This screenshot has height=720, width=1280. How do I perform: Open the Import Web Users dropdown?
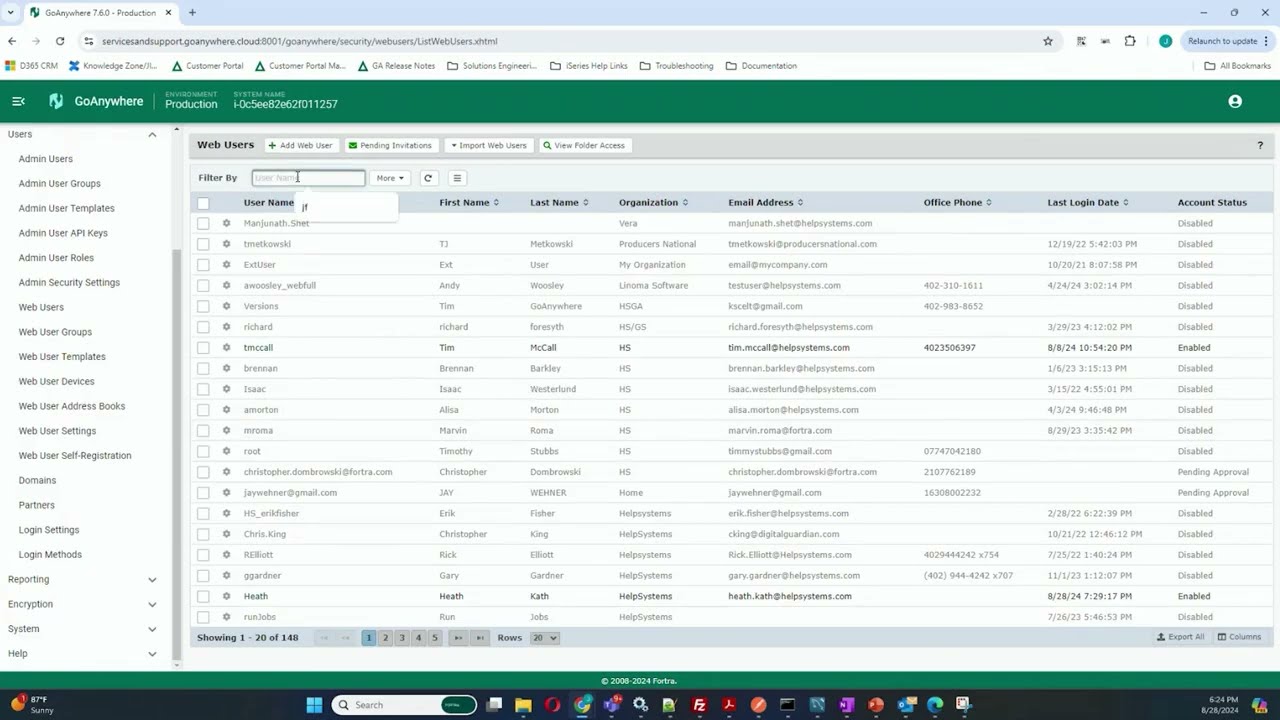pos(488,146)
